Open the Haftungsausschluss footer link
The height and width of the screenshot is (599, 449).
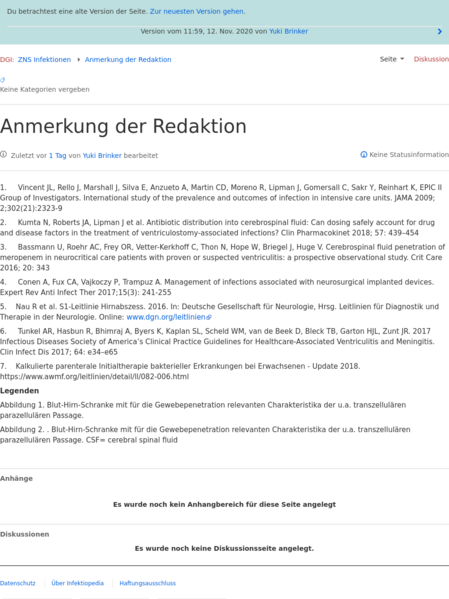click(x=148, y=583)
